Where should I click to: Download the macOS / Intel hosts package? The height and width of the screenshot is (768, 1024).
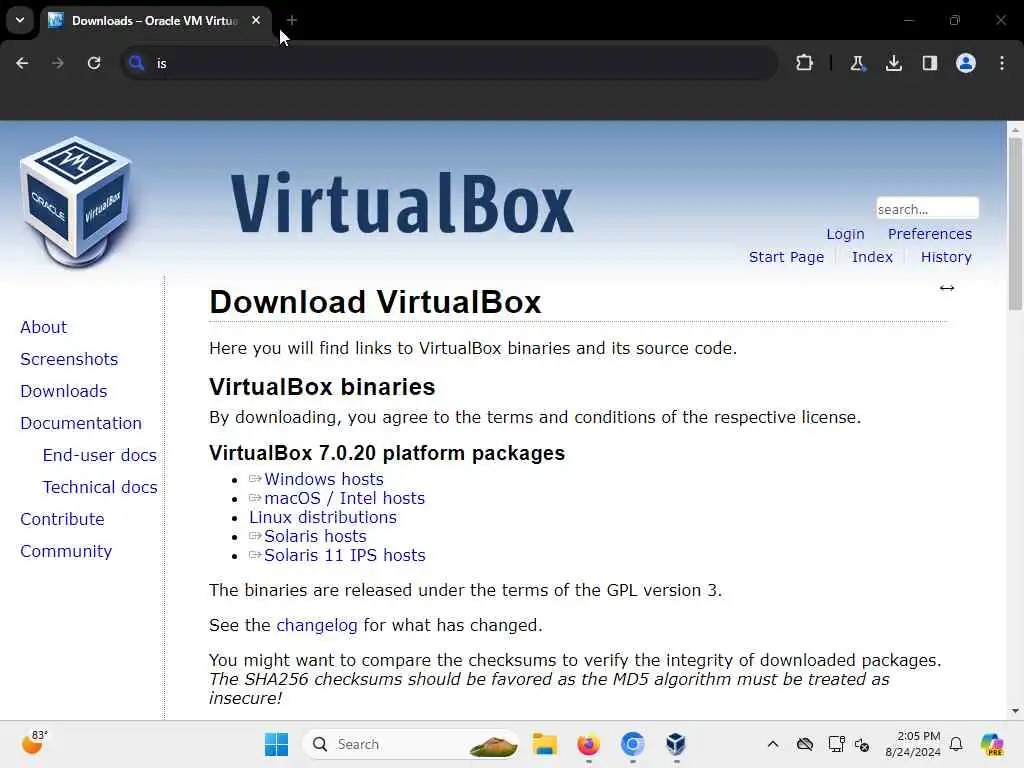[x=344, y=498]
